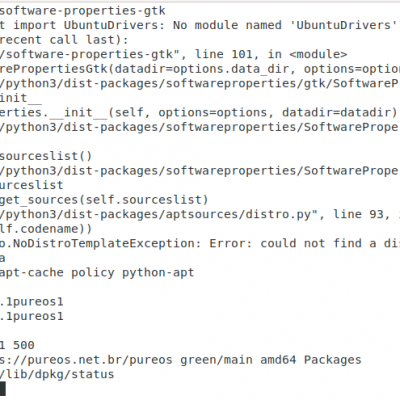Click the 'lf.codename))' line
Viewport: 400px width, 400px height.
46,229
